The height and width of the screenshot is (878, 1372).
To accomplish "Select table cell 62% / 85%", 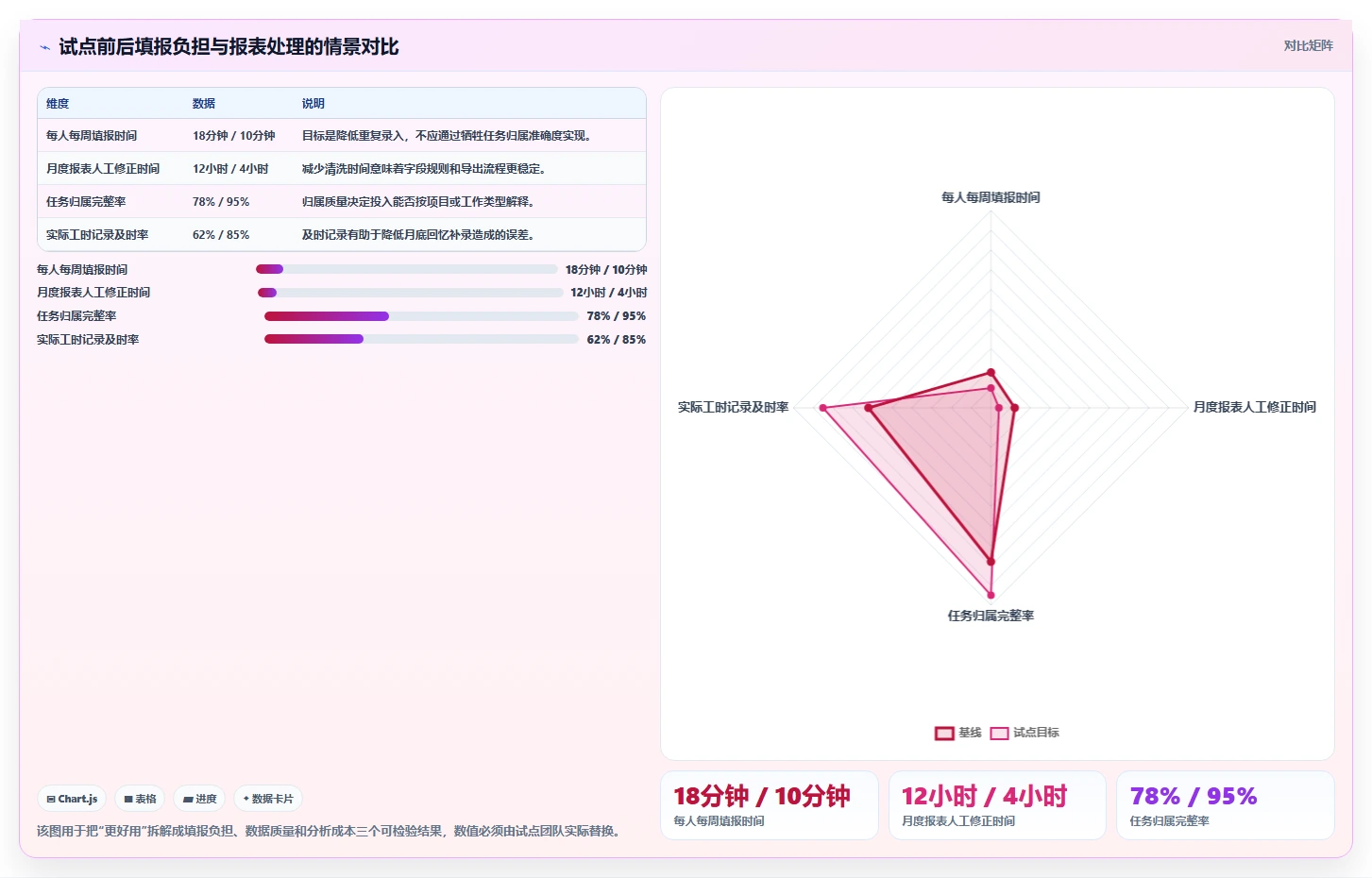I will point(221,235).
